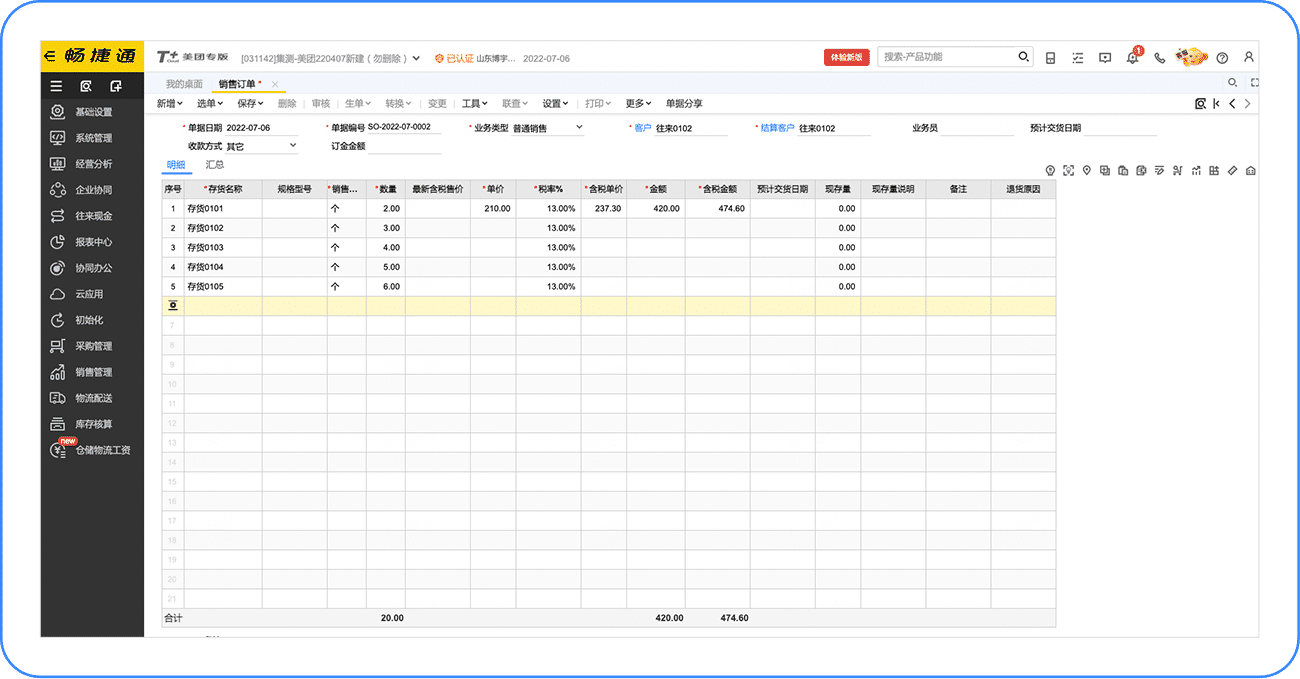
Task: Open the user account icon
Action: [x=1249, y=58]
